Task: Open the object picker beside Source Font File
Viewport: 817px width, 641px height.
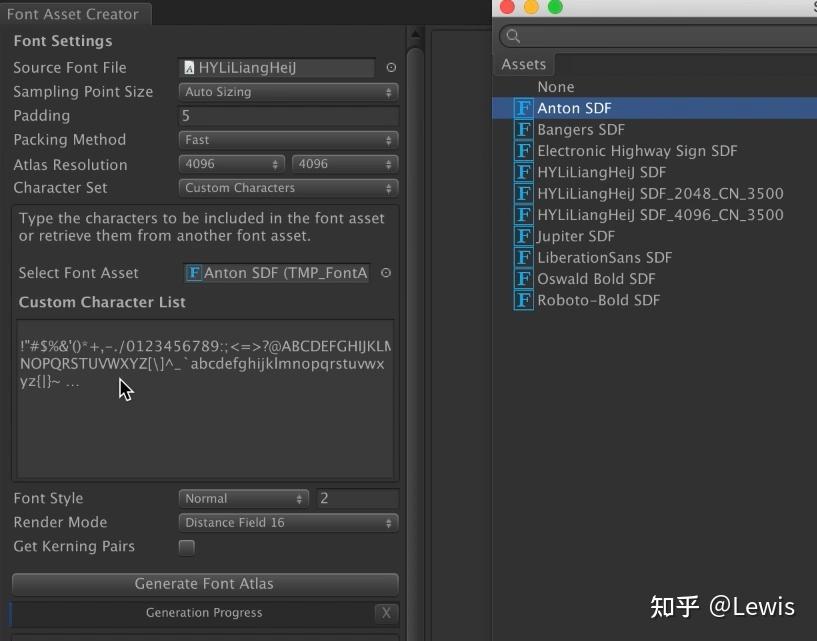Action: [x=391, y=67]
